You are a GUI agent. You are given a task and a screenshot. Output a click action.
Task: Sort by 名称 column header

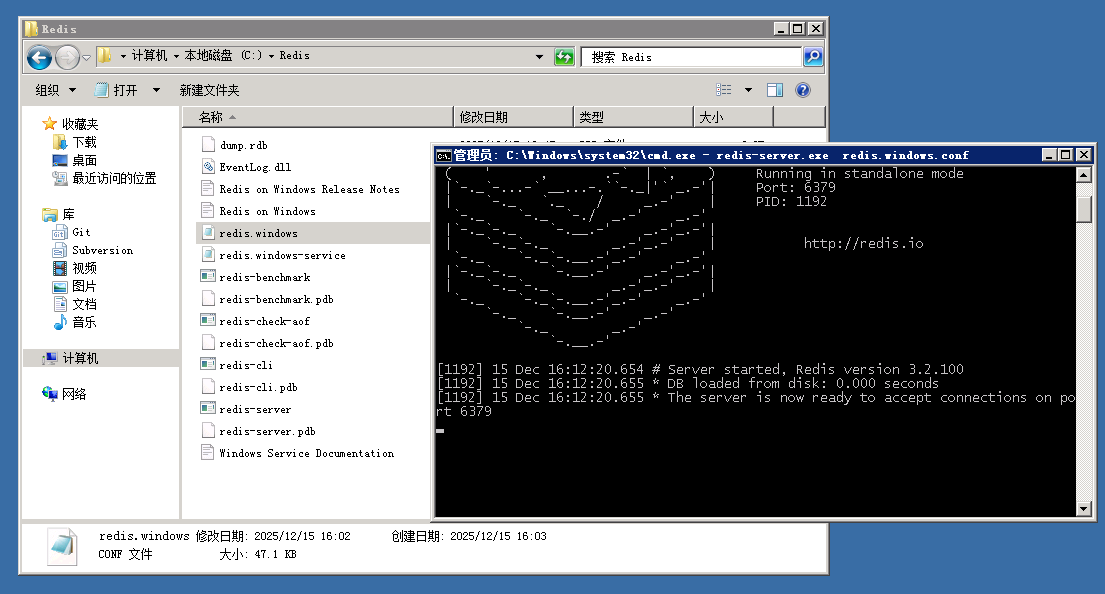pos(317,117)
